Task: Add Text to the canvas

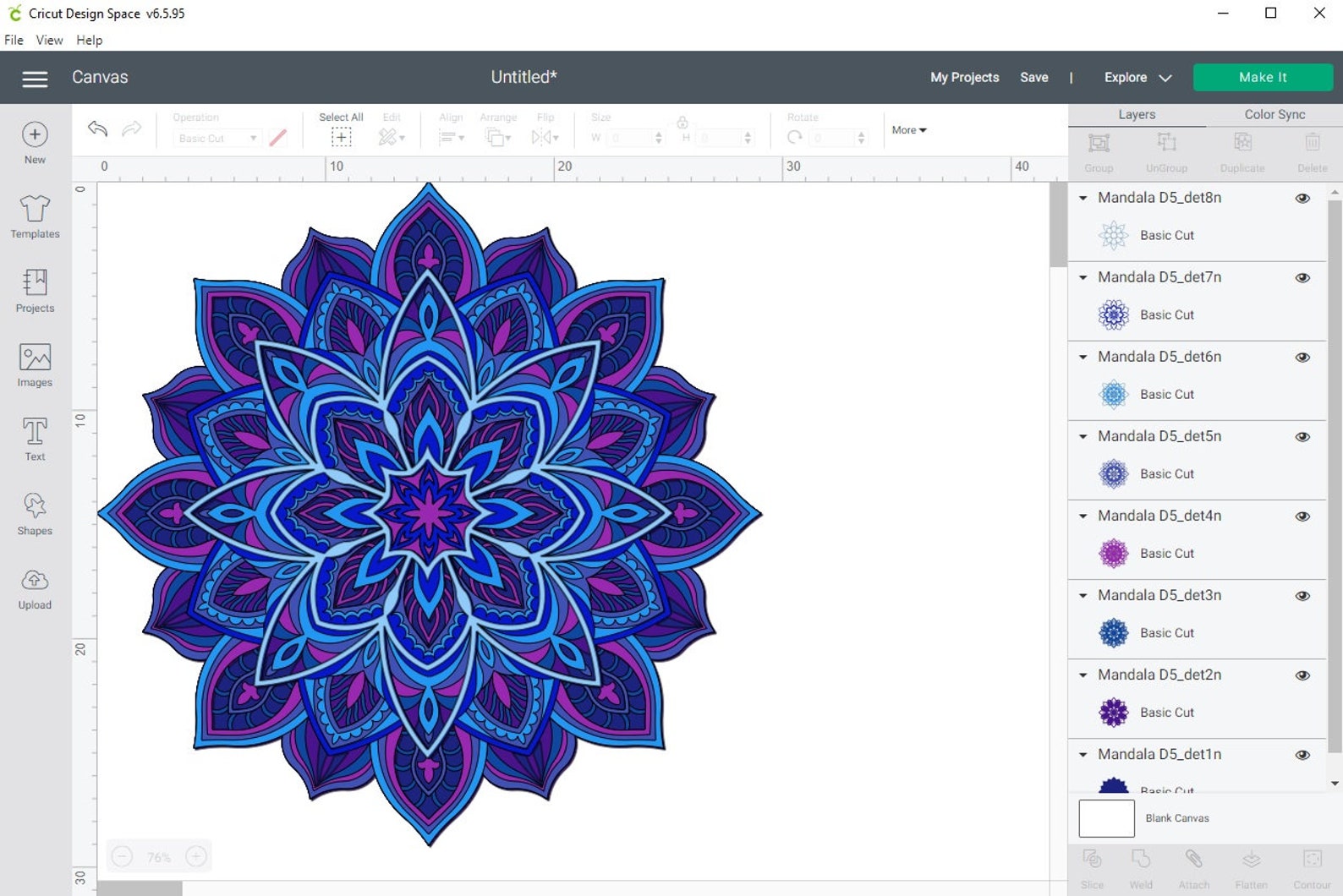Action: point(35,440)
